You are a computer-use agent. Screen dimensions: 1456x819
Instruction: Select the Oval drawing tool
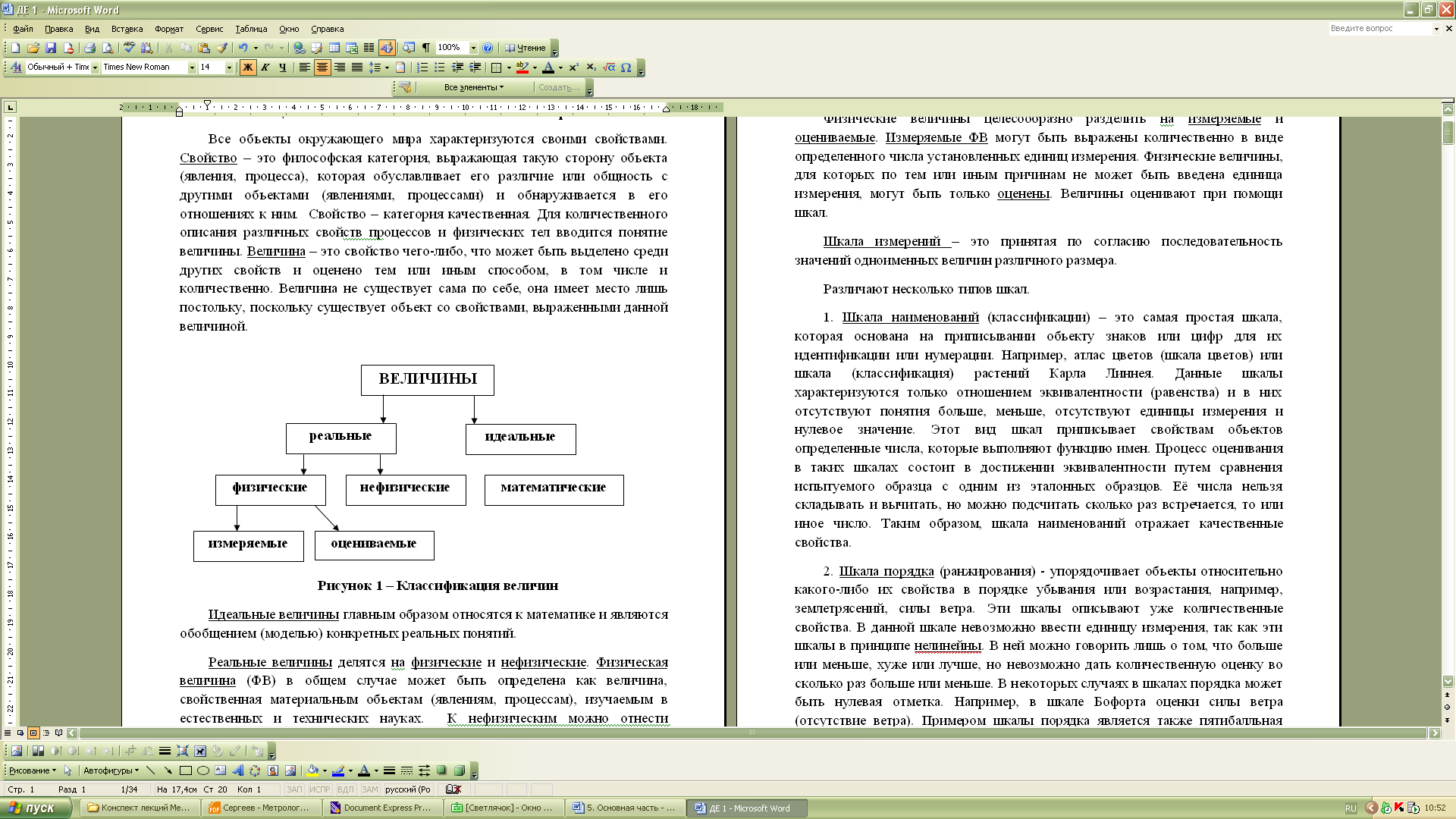[202, 770]
